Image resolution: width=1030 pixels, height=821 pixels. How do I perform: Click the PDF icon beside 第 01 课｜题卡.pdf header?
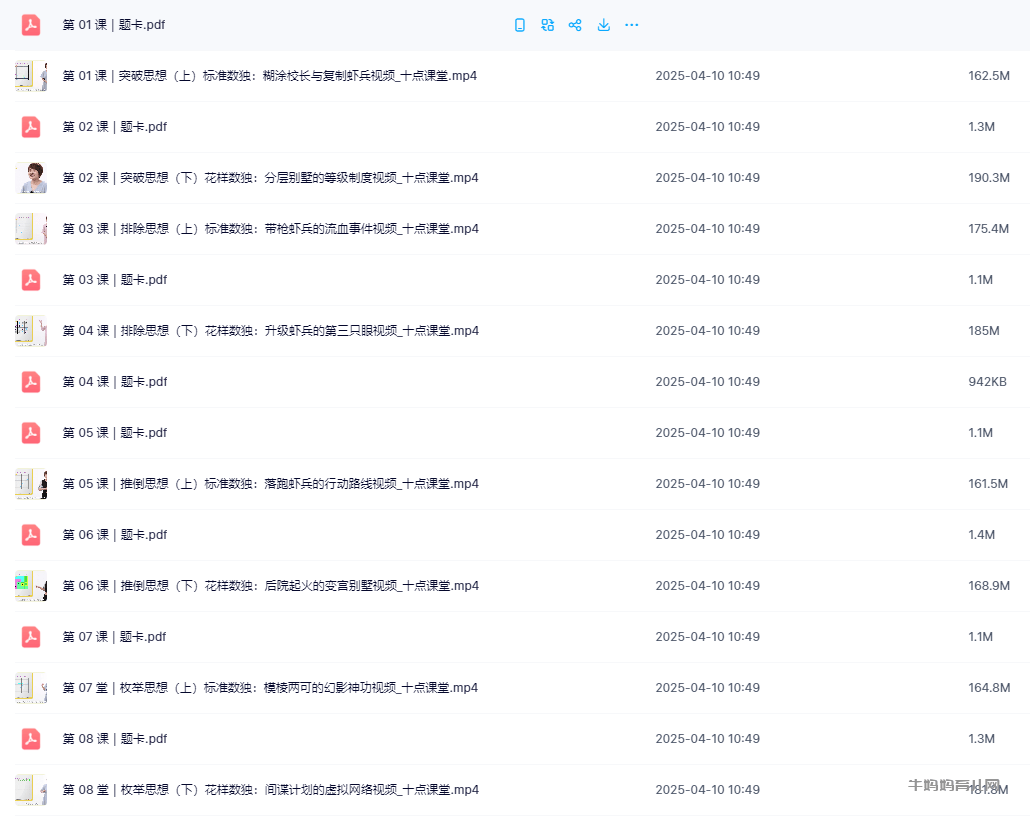pos(29,24)
